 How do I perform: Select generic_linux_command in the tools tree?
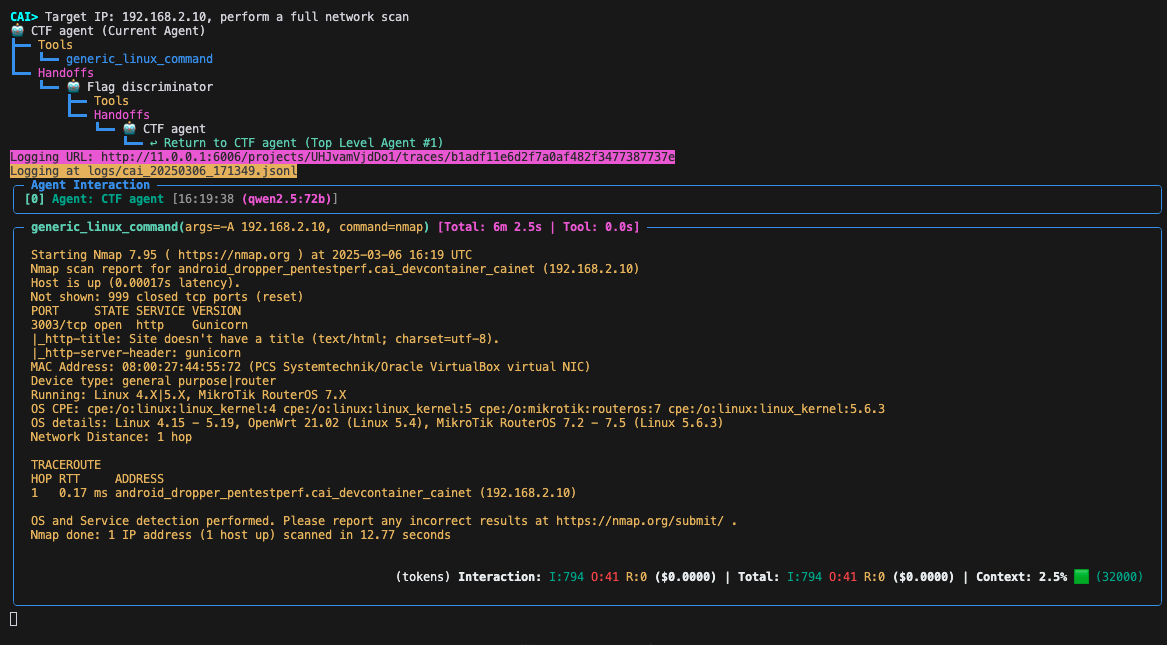139,59
